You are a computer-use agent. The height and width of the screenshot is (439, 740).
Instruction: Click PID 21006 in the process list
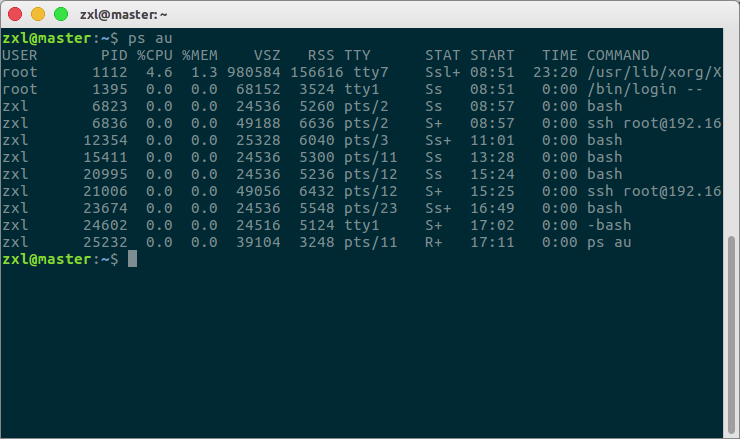[105, 191]
